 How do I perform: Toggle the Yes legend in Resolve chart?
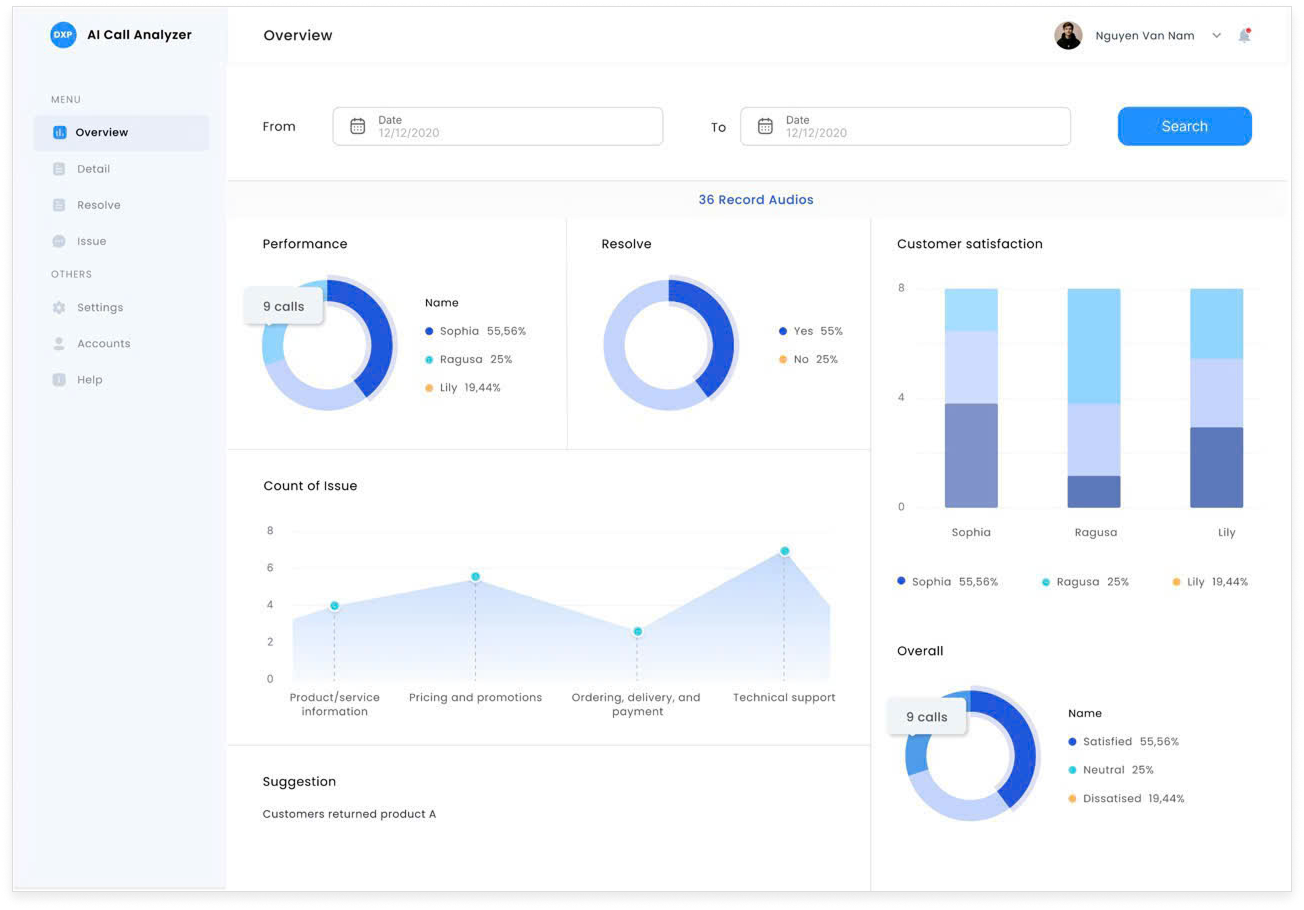coord(810,331)
